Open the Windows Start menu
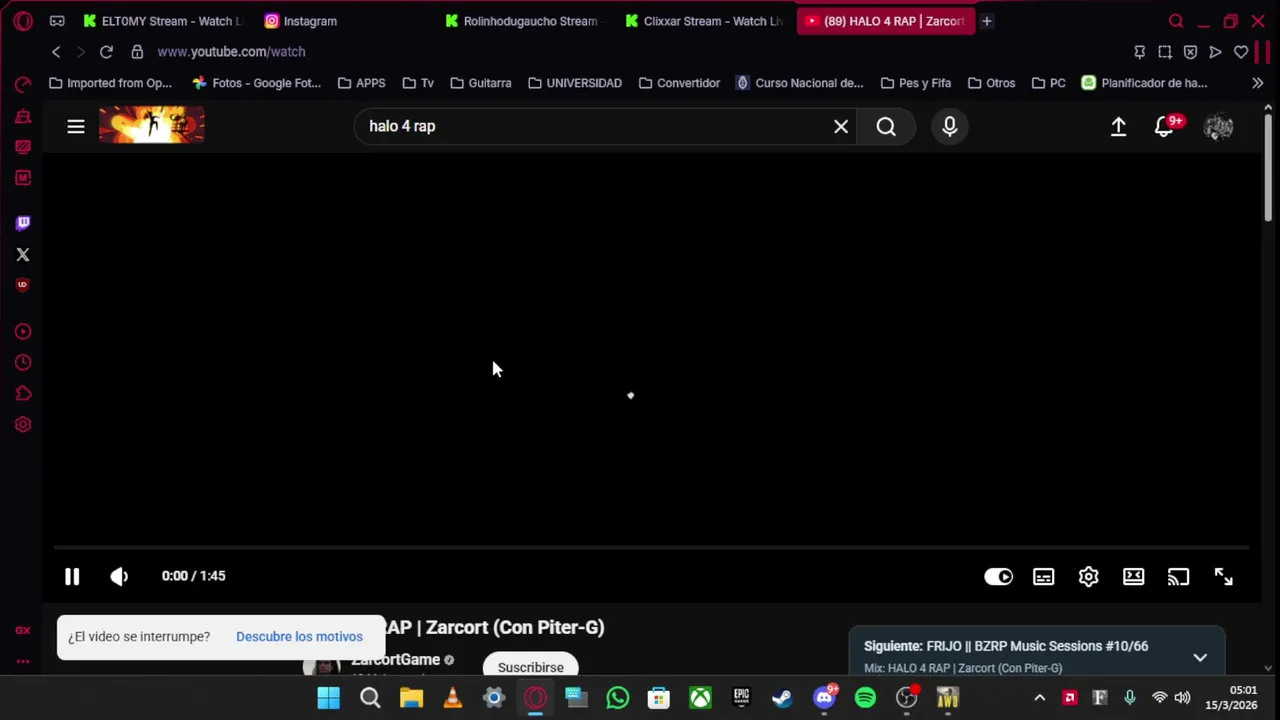 pos(328,698)
